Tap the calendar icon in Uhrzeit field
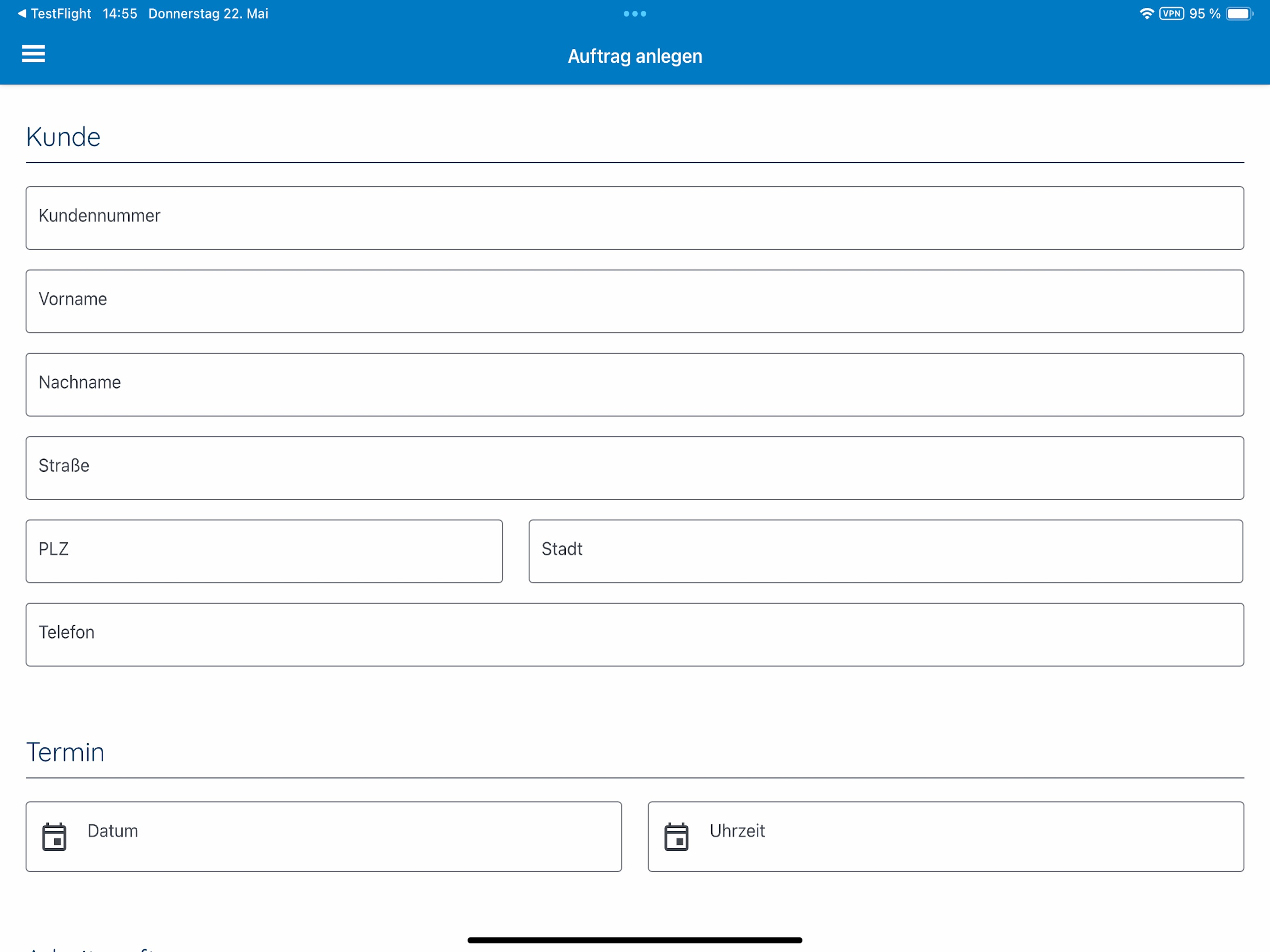Viewport: 1270px width, 952px height. click(x=676, y=837)
